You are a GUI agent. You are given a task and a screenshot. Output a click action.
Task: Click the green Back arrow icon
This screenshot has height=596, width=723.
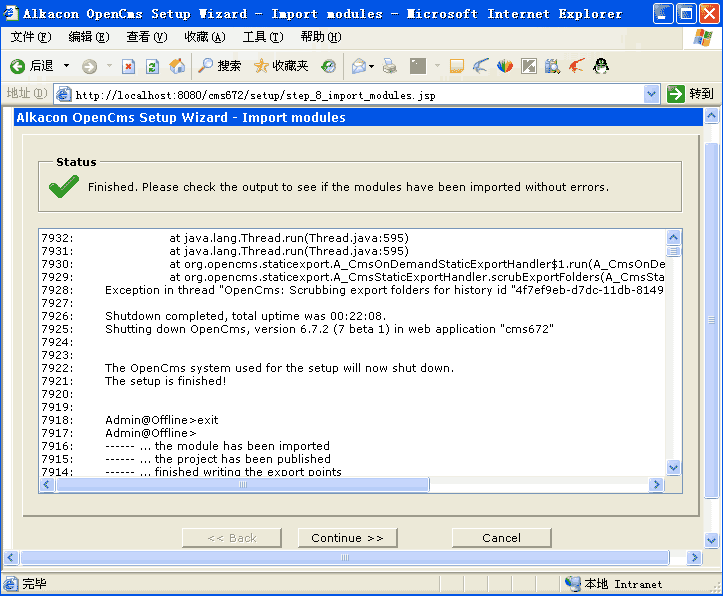tap(18, 66)
